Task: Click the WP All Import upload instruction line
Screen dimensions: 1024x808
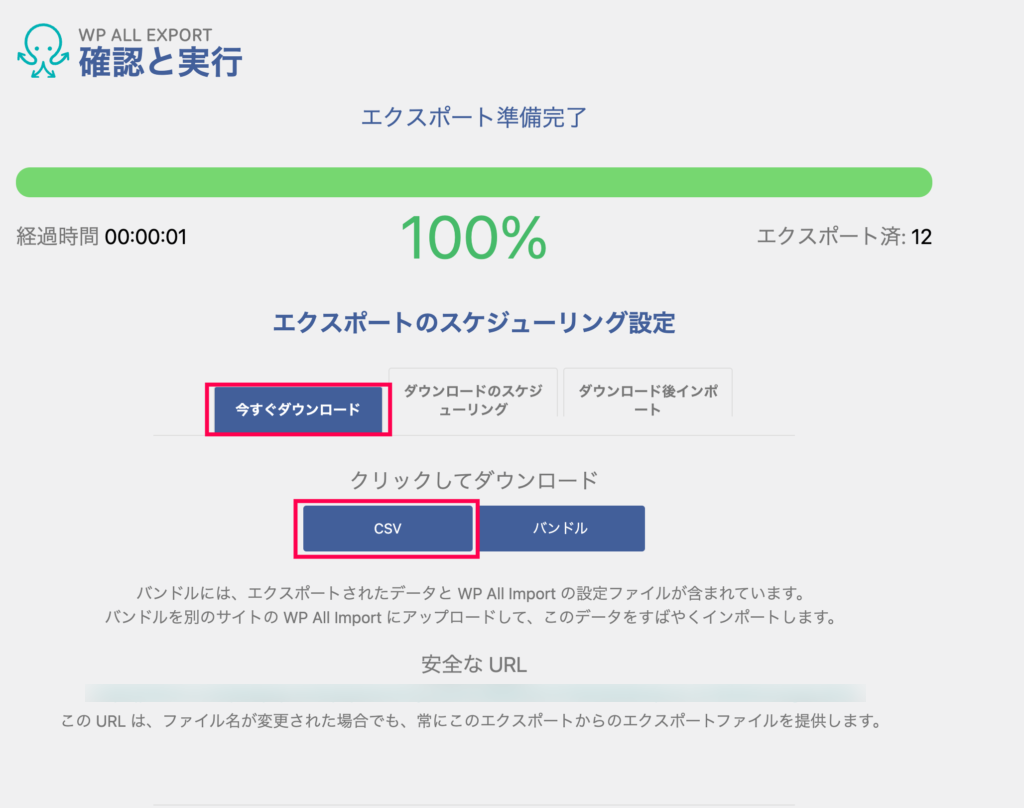Action: [470, 618]
